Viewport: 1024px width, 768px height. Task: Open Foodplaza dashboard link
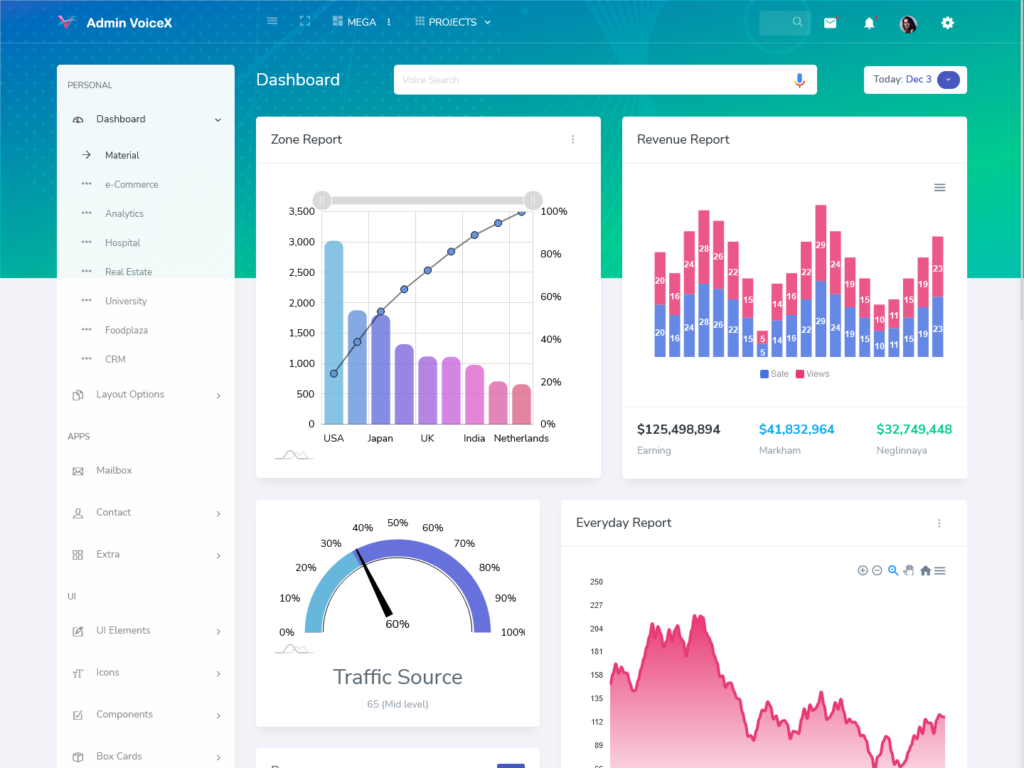tap(126, 330)
